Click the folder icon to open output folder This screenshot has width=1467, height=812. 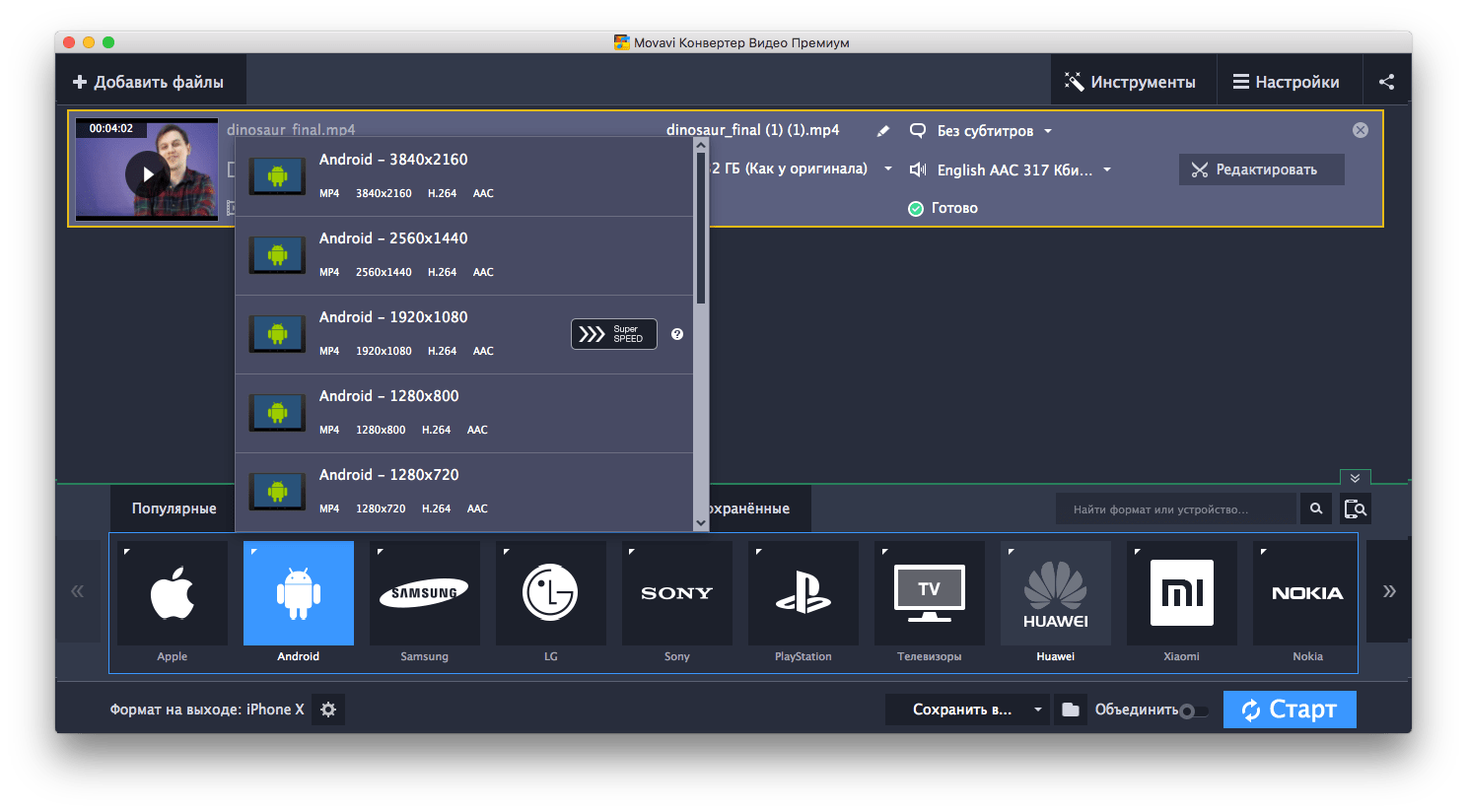tap(1070, 710)
